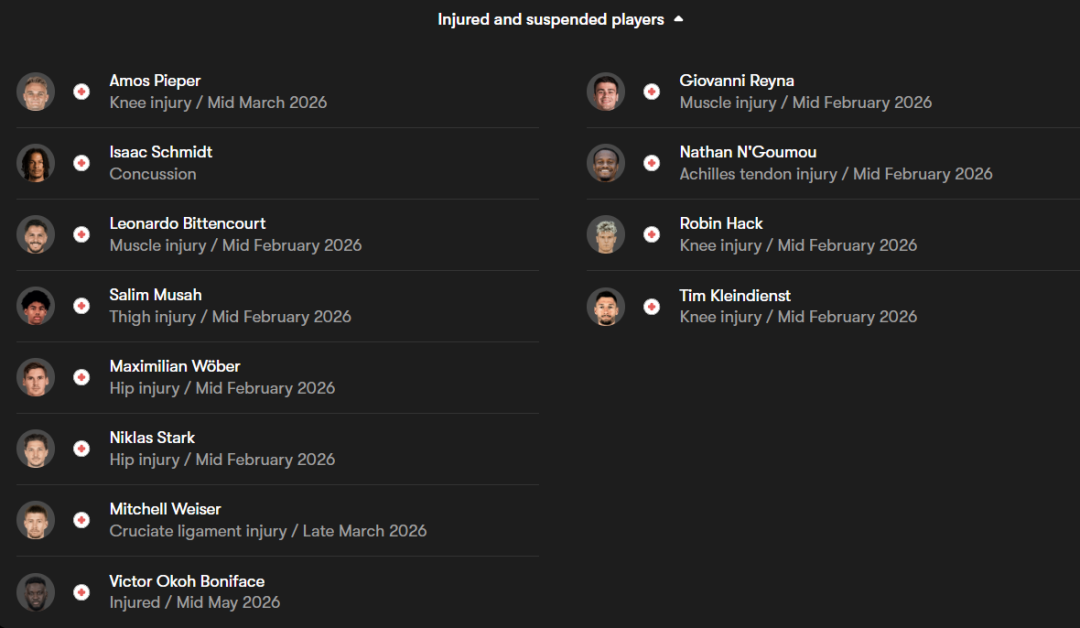
Task: Open Nathan N'Goumou's player photo
Action: (x=606, y=163)
